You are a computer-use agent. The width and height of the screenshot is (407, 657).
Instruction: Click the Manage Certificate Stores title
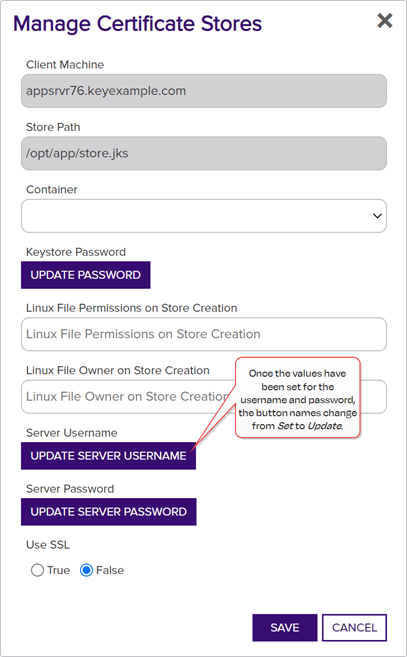(137, 23)
